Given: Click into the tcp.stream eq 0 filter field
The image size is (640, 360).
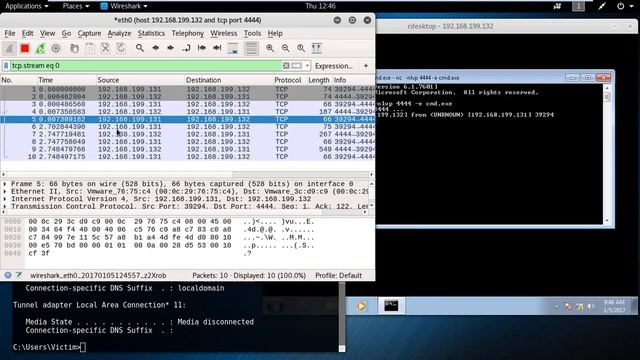Looking at the screenshot, I should [145, 66].
